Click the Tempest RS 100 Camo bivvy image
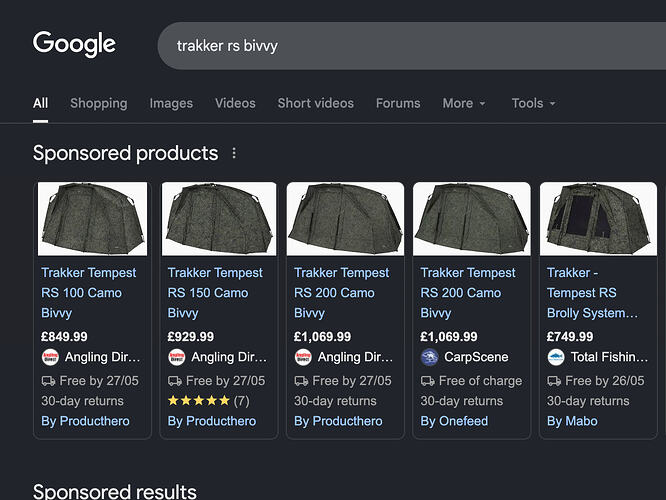The width and height of the screenshot is (666, 500). pyautogui.click(x=93, y=219)
